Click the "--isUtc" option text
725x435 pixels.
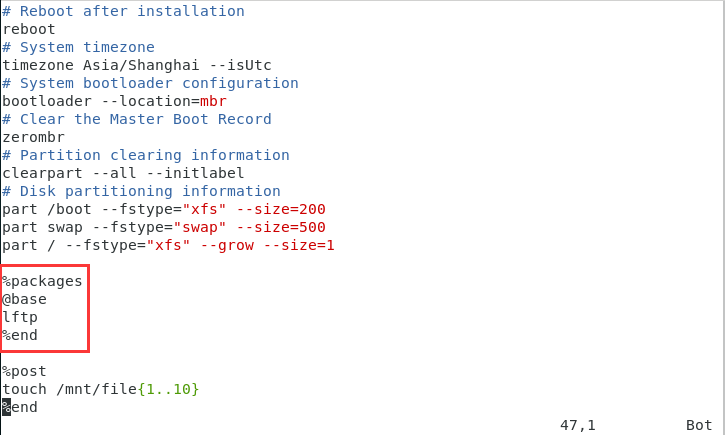point(236,65)
